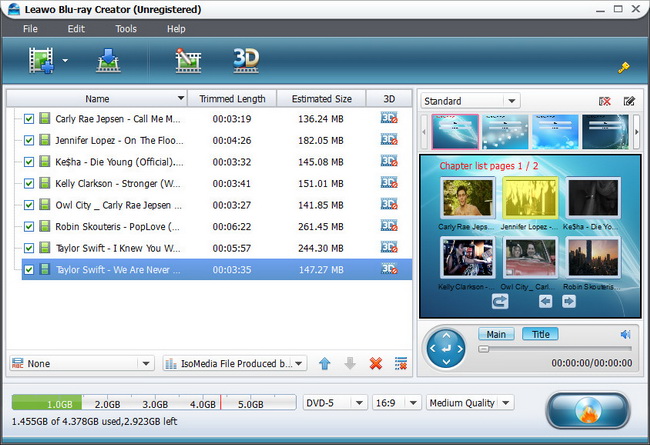Open the subtitle None dropdown
The image size is (650, 445).
(146, 364)
